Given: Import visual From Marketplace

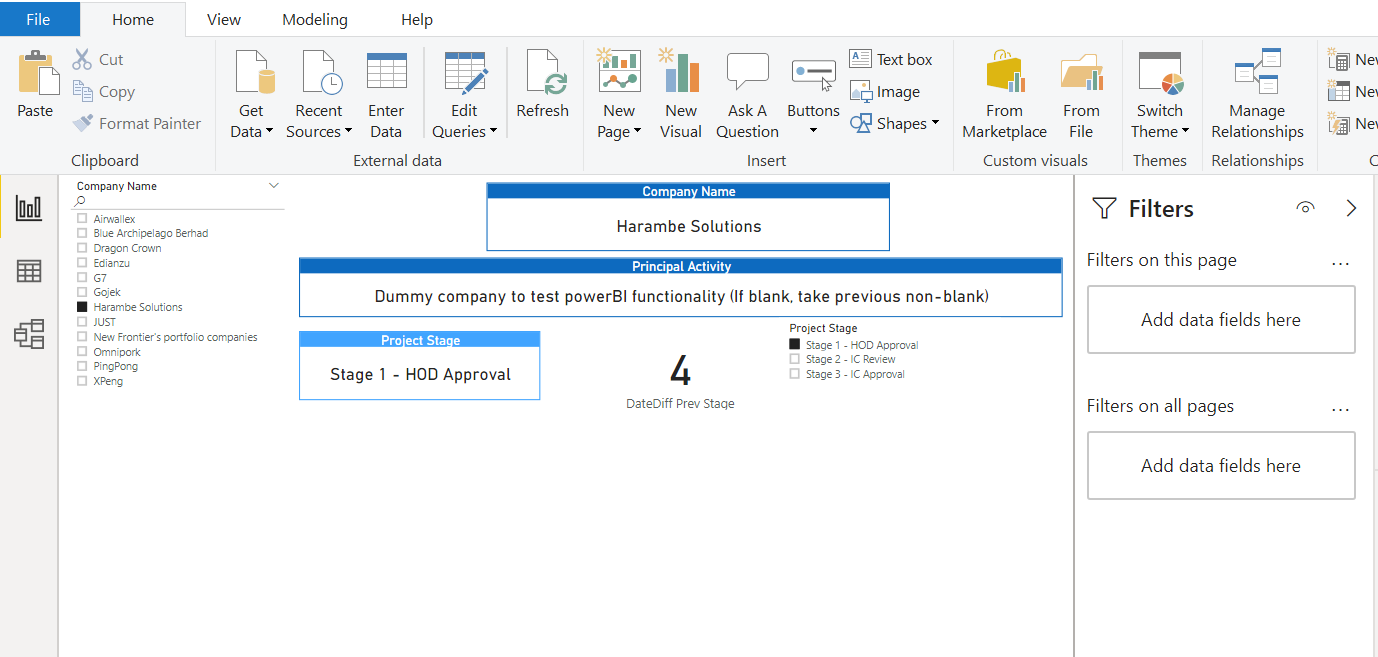Looking at the screenshot, I should [1004, 95].
